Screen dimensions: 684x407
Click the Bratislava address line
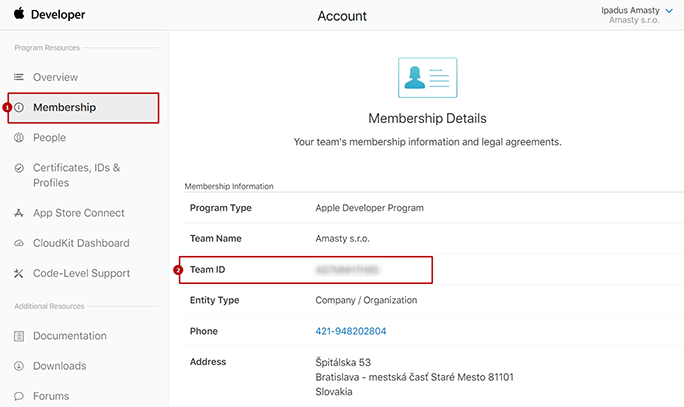tap(414, 377)
